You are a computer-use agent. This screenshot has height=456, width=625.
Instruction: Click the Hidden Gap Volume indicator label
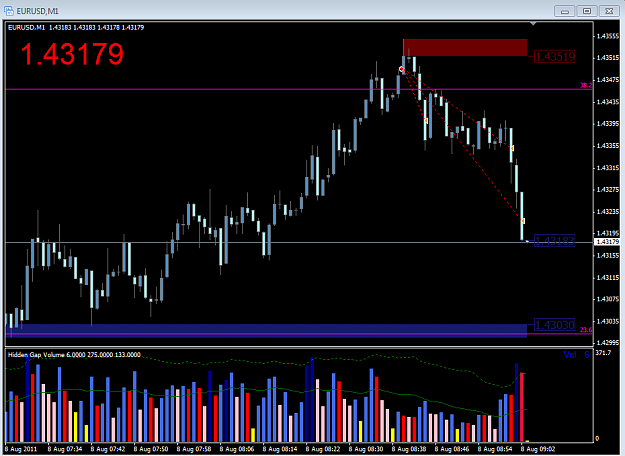[74, 355]
